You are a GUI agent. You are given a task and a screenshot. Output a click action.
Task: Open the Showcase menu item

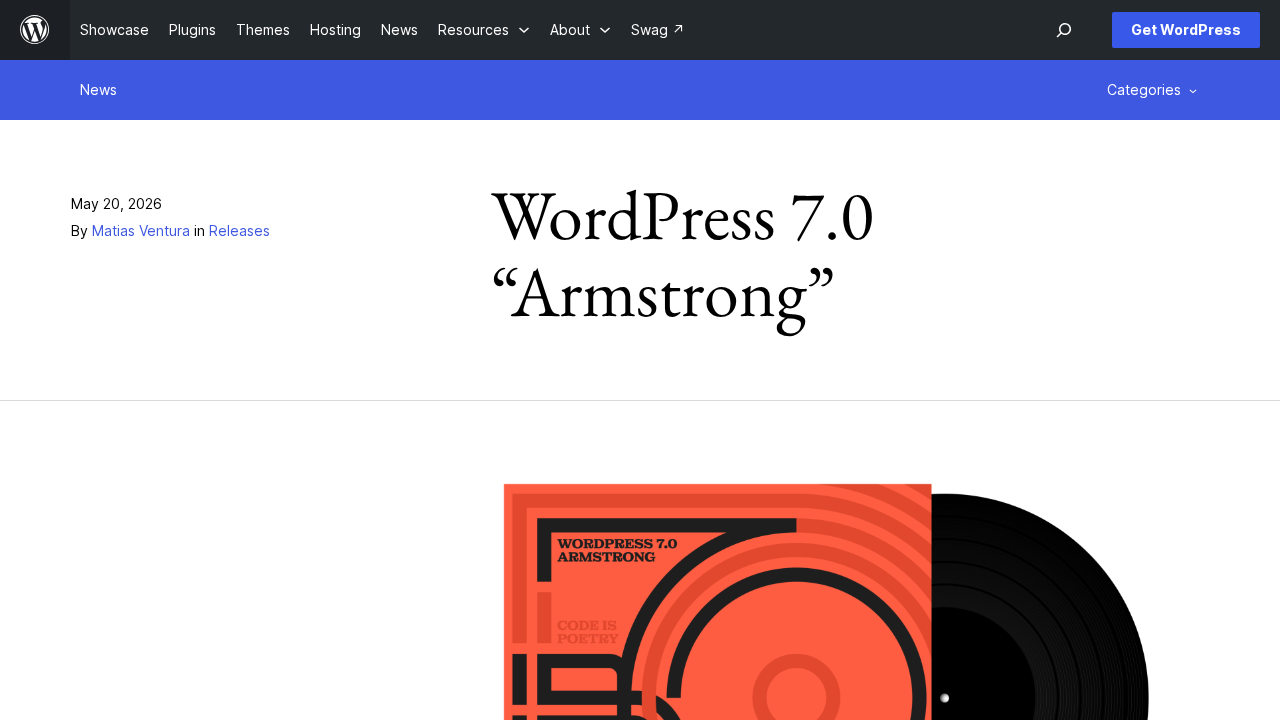pos(114,30)
